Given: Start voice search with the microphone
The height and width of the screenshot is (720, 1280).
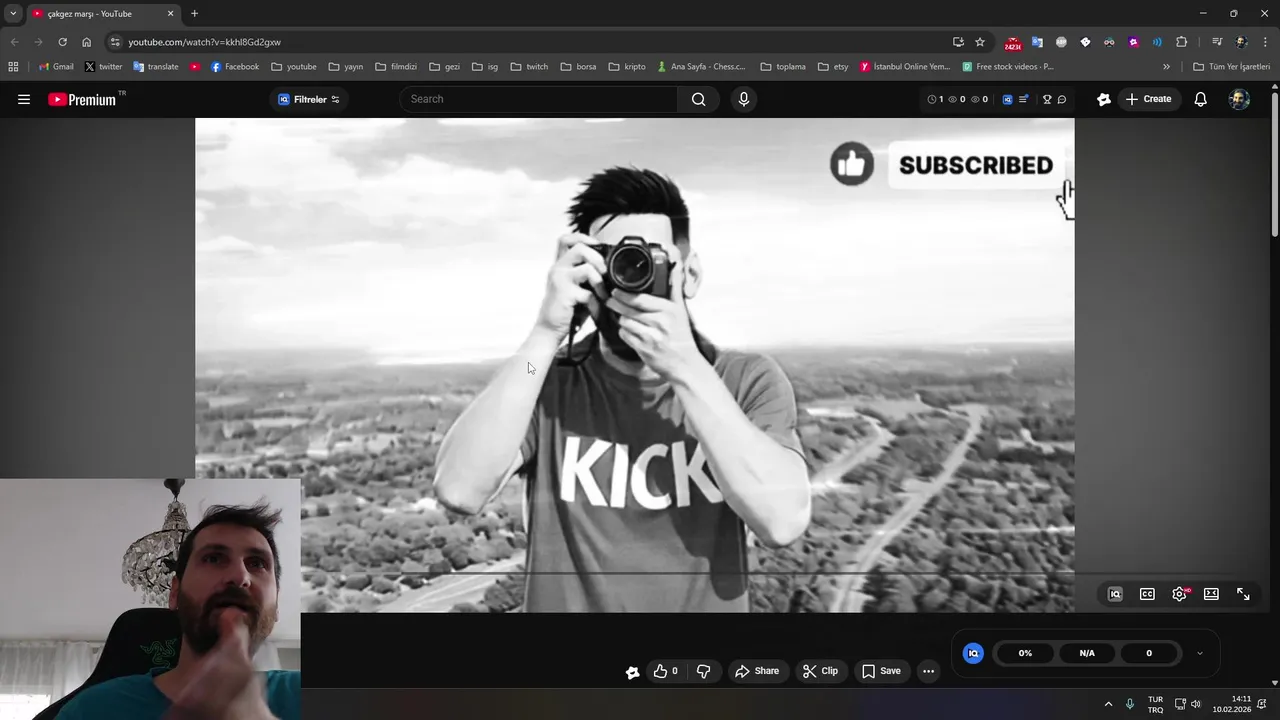Looking at the screenshot, I should coord(743,99).
